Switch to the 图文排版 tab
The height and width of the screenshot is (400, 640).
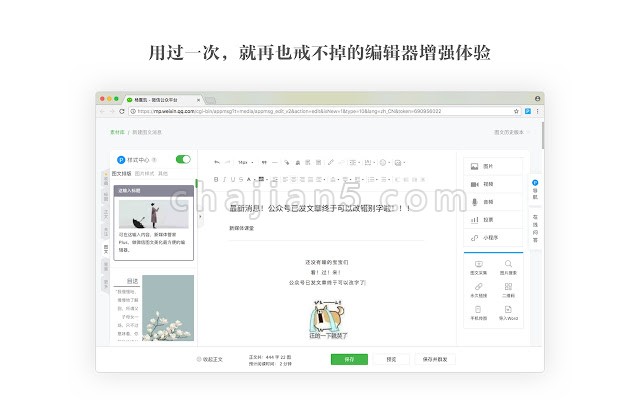pyautogui.click(x=122, y=173)
